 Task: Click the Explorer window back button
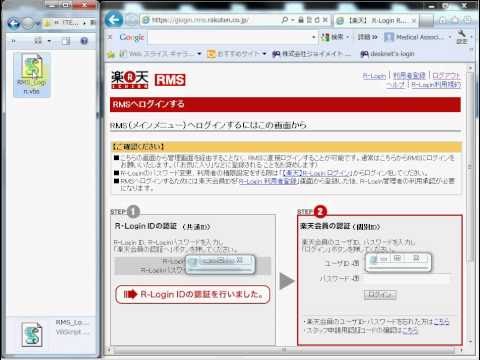pos(14,23)
